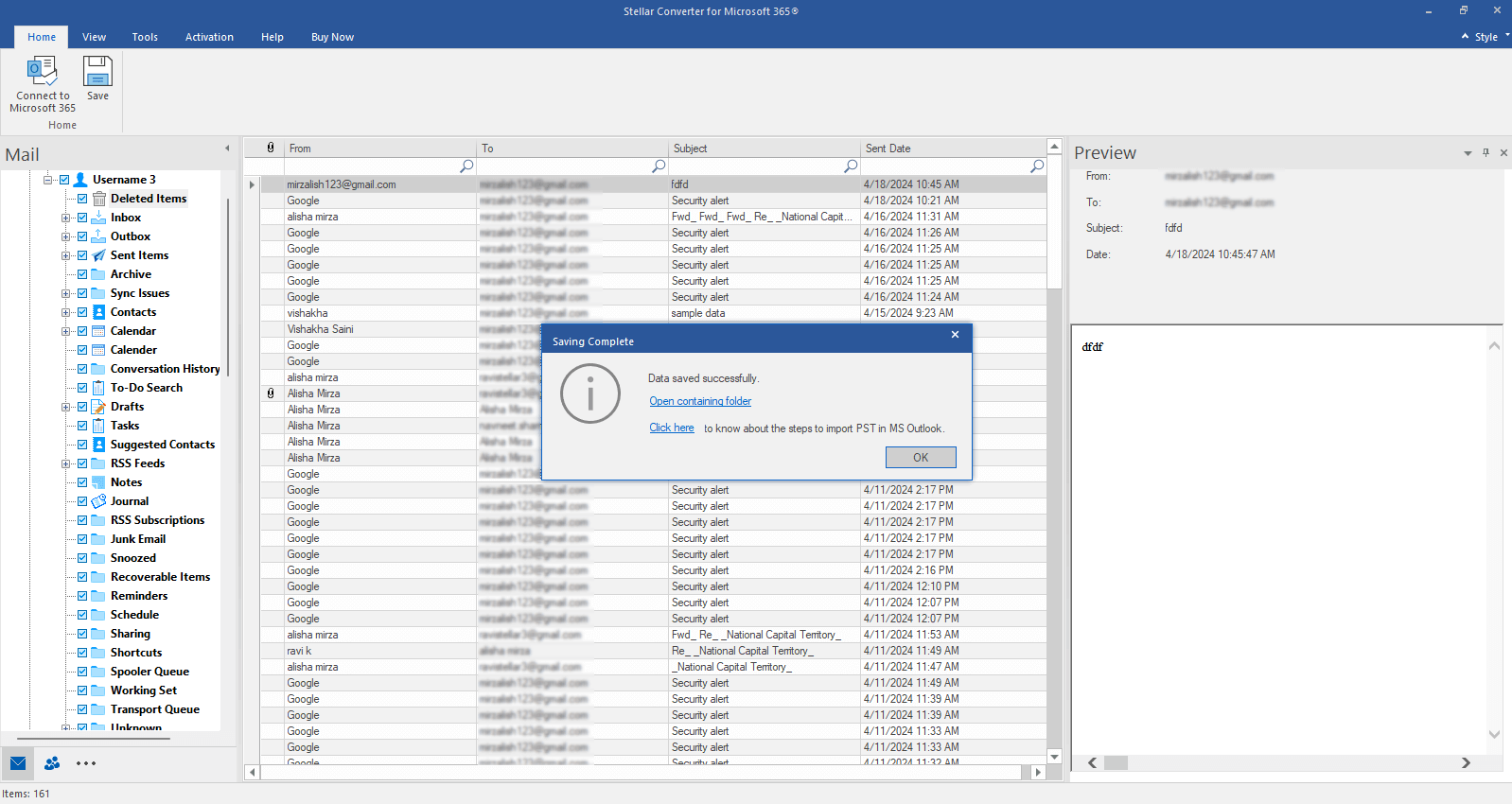Open the Buy Now tab

pos(332,37)
